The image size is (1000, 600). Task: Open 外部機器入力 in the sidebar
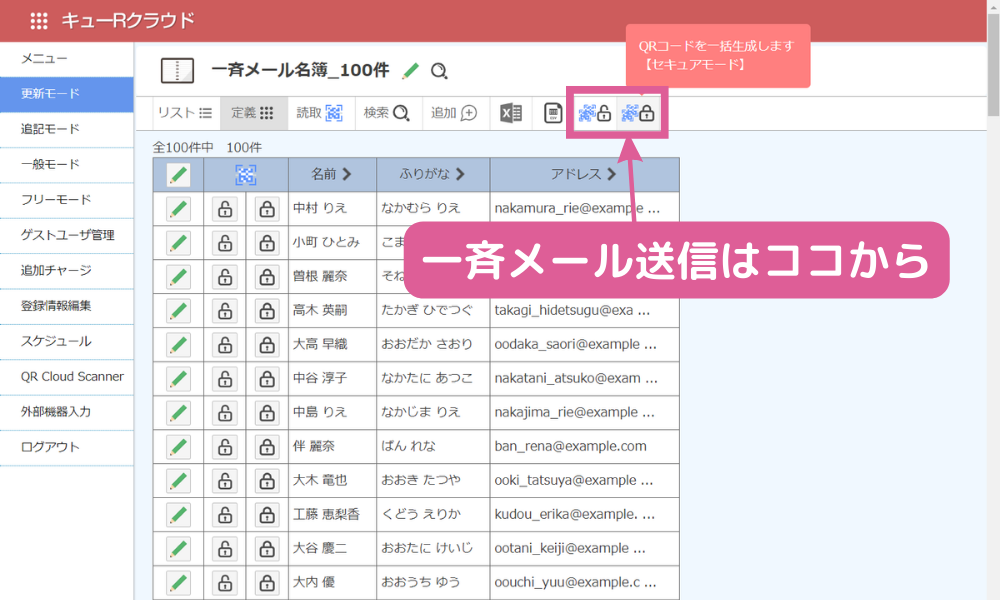click(x=66, y=412)
